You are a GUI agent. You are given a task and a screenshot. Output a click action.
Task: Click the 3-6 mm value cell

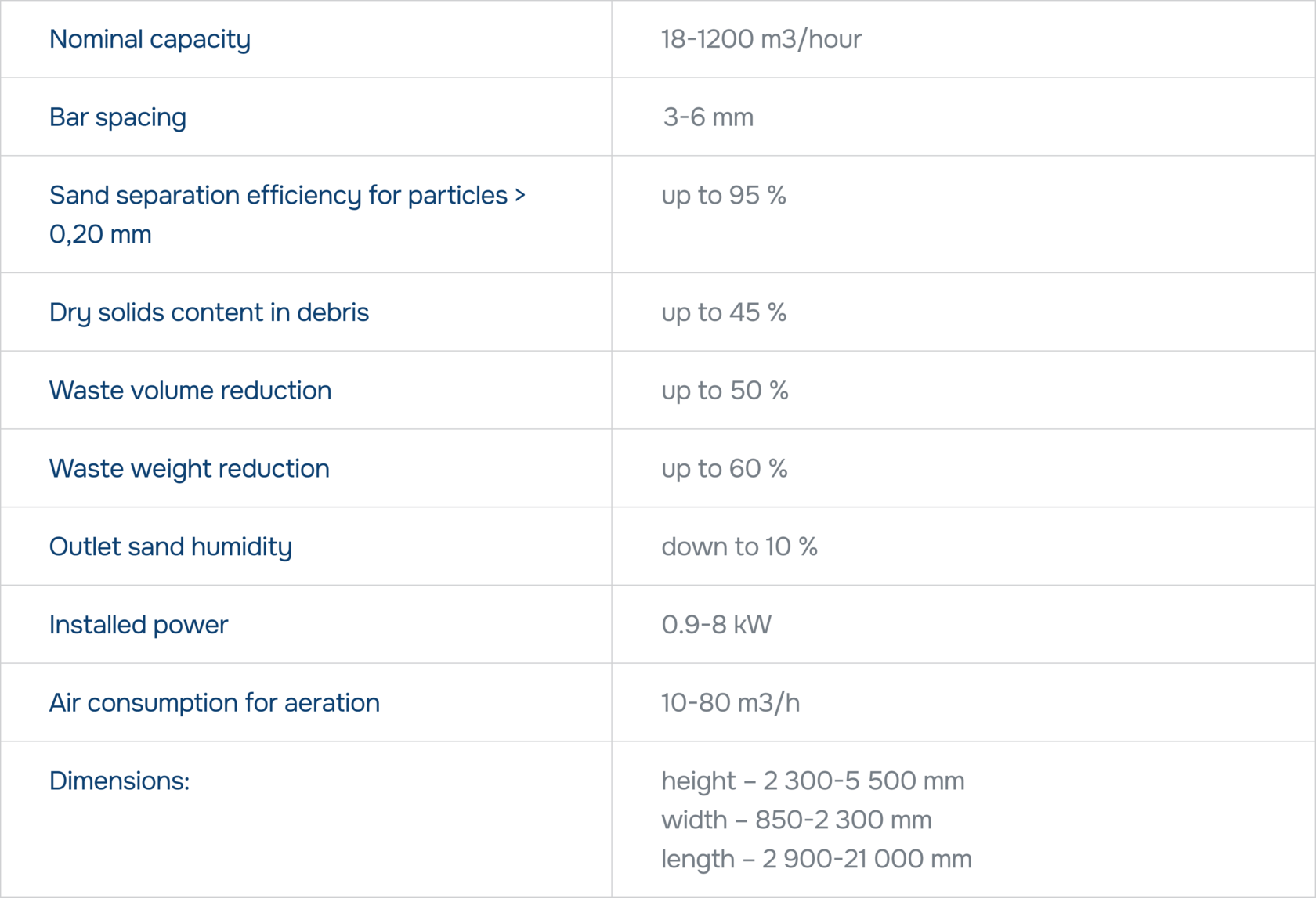pos(708,117)
